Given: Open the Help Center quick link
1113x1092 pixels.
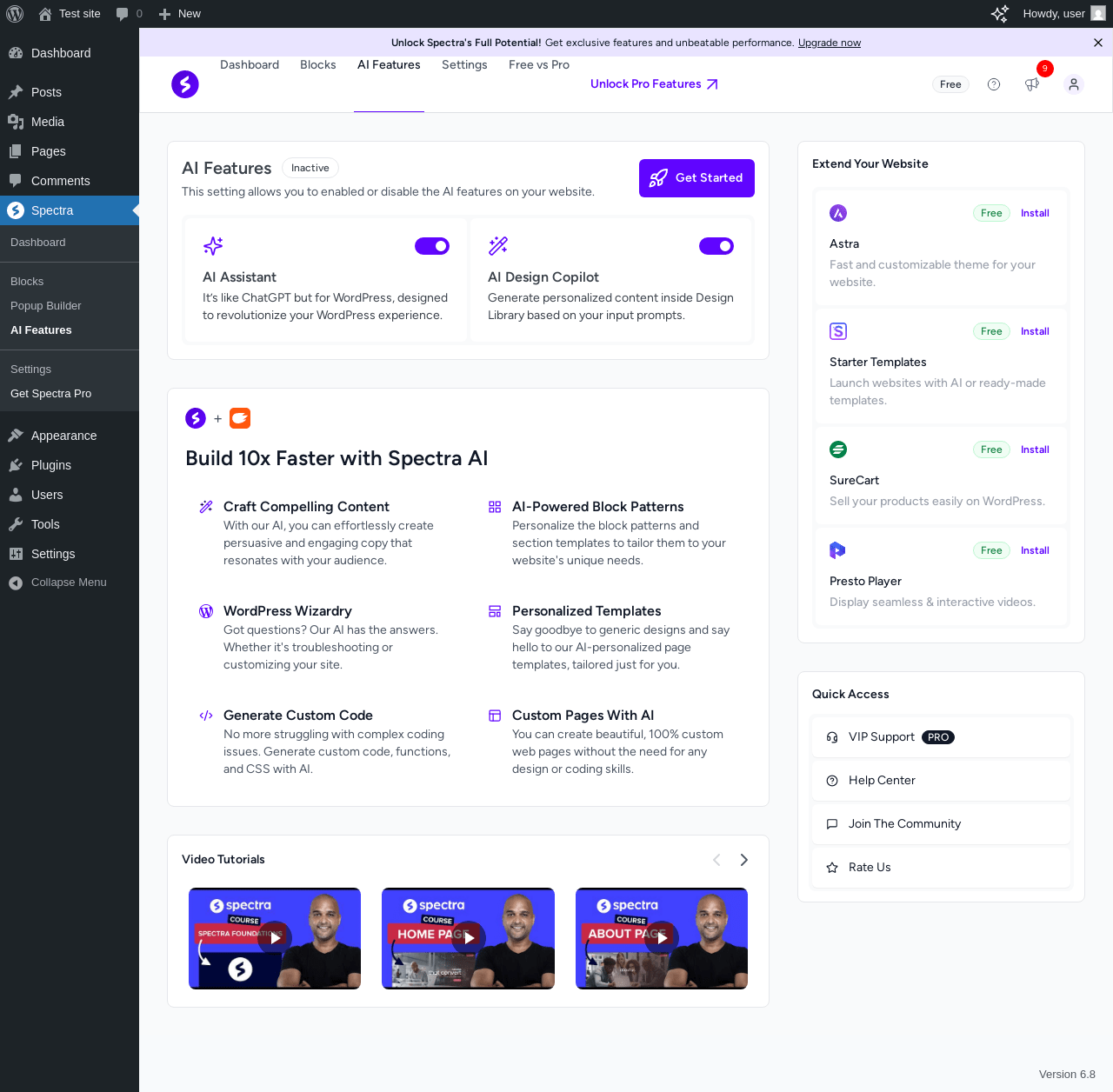Looking at the screenshot, I should click(941, 781).
